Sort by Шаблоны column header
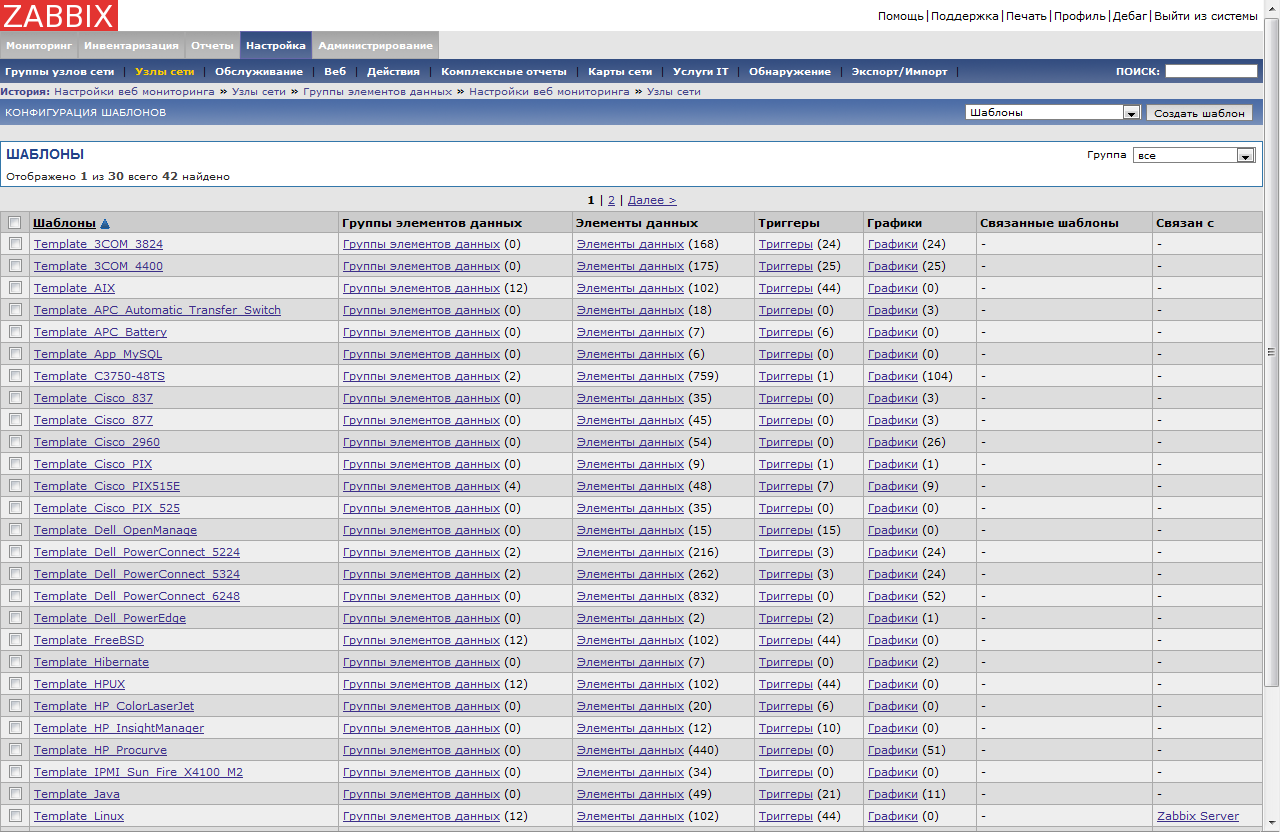Screen dimensions: 1280x832 [64, 223]
